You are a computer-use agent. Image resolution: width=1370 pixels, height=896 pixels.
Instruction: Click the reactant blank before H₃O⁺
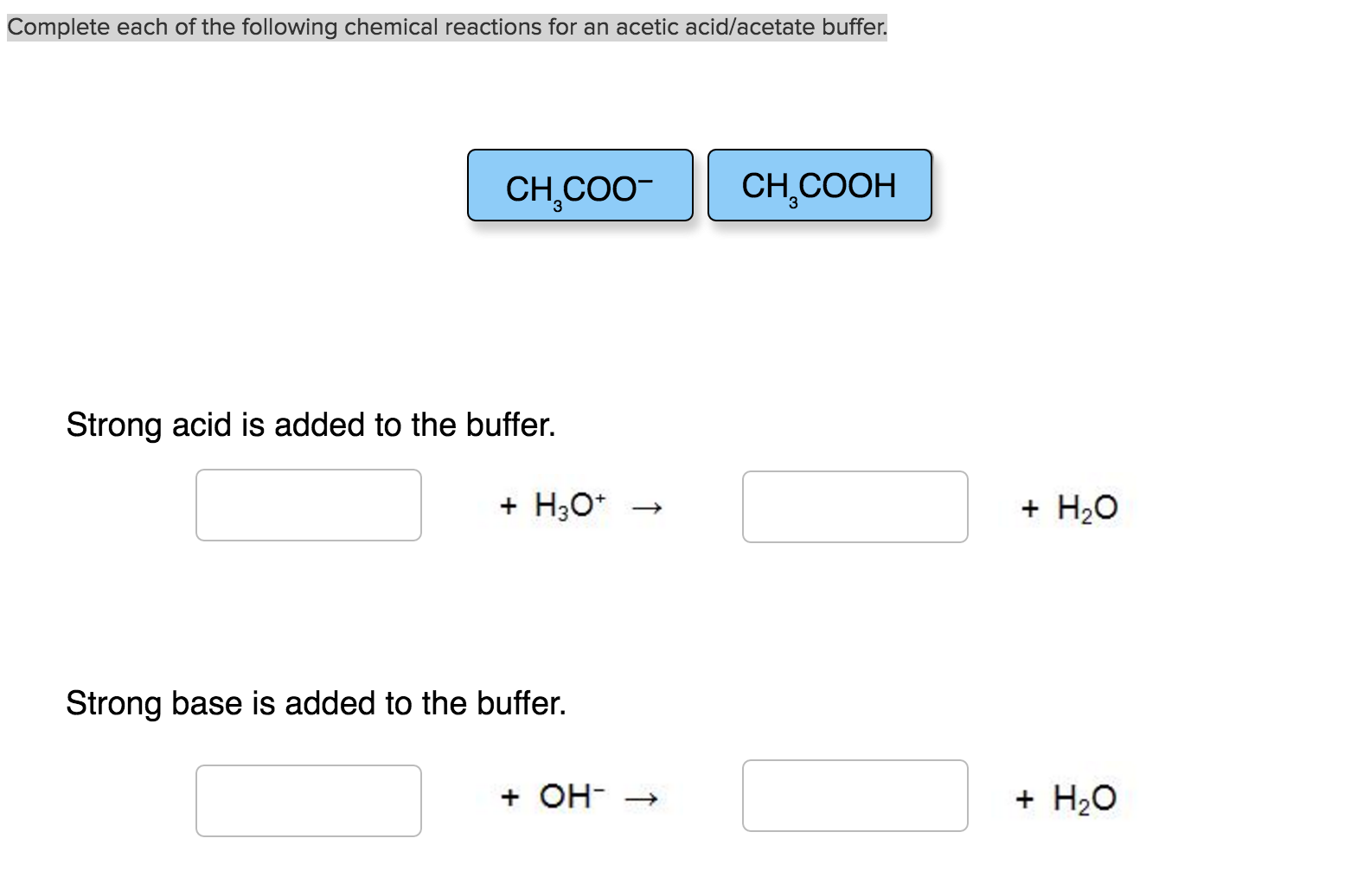[309, 506]
